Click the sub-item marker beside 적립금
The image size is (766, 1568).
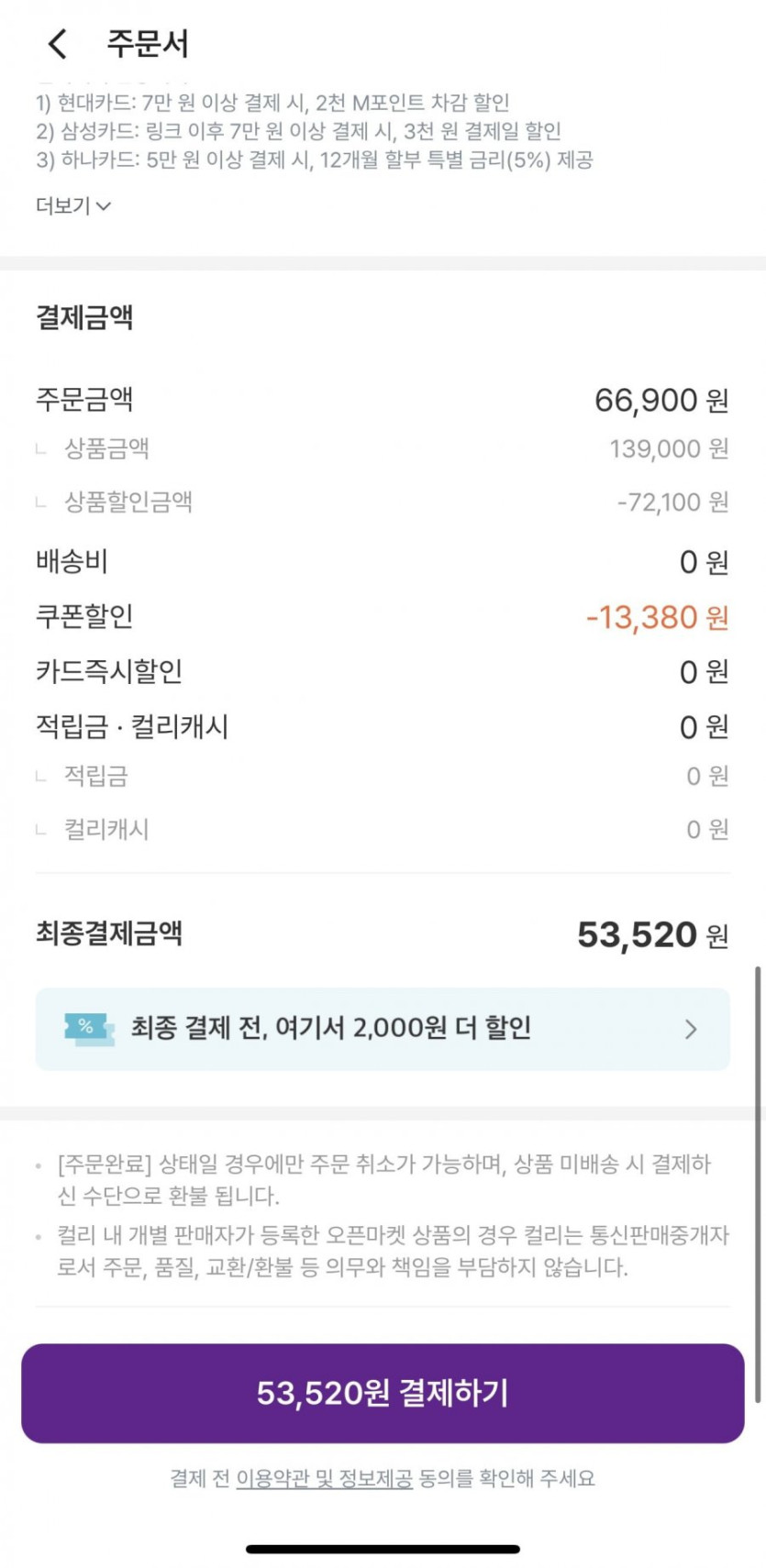click(x=40, y=777)
